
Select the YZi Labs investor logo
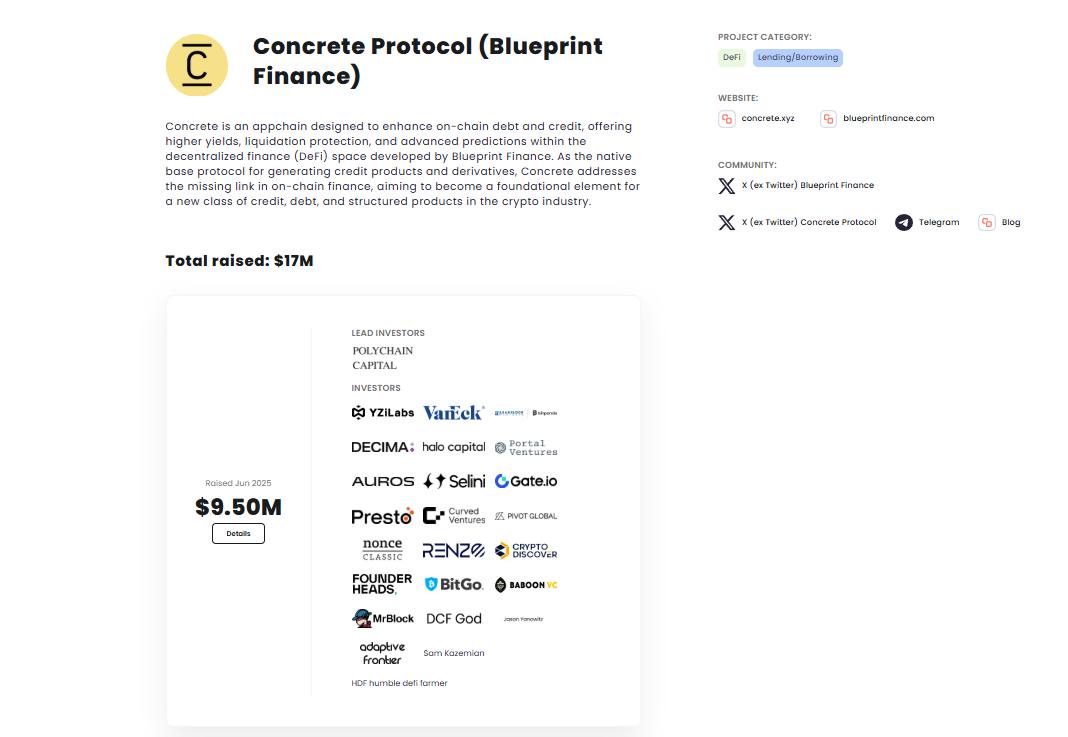tap(383, 413)
